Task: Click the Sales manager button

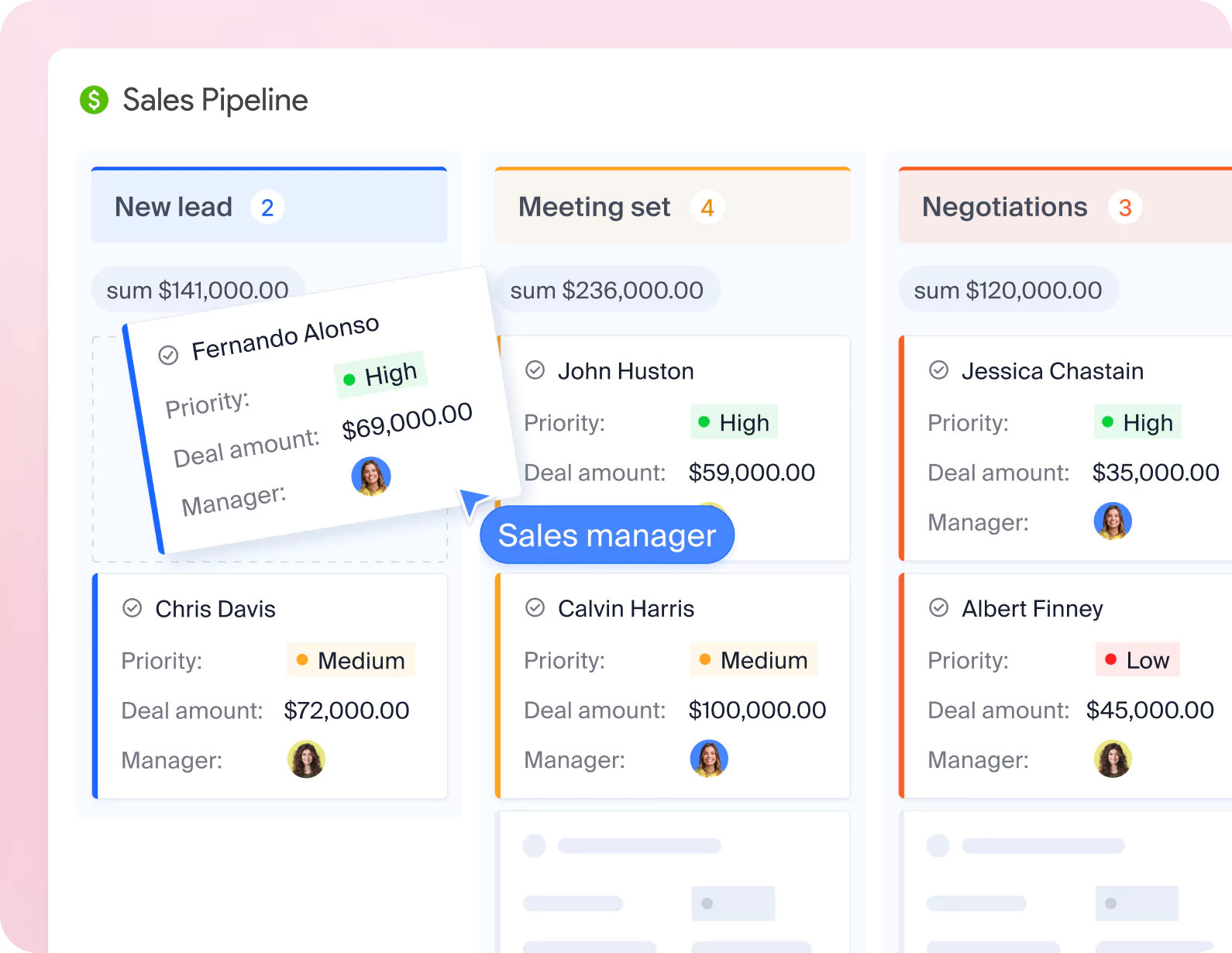Action: coord(607,535)
